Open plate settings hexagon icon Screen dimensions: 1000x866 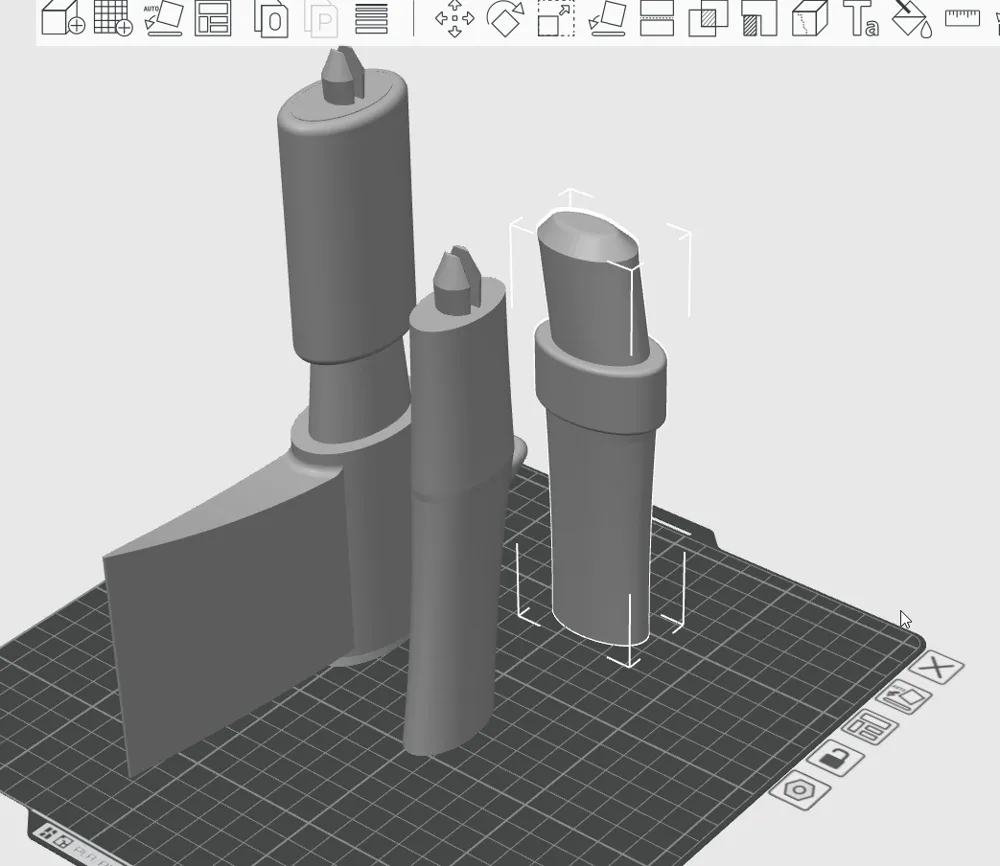[x=800, y=790]
